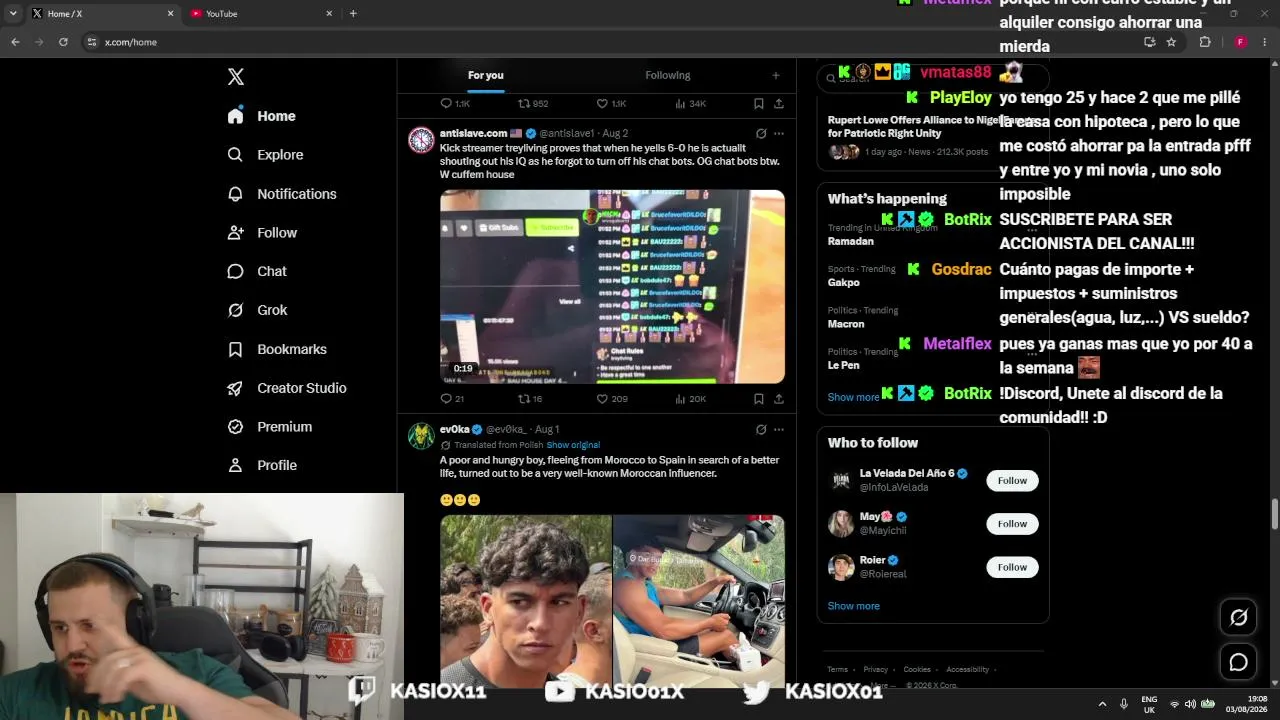
Task: Open a new browser tab
Action: [x=353, y=14]
